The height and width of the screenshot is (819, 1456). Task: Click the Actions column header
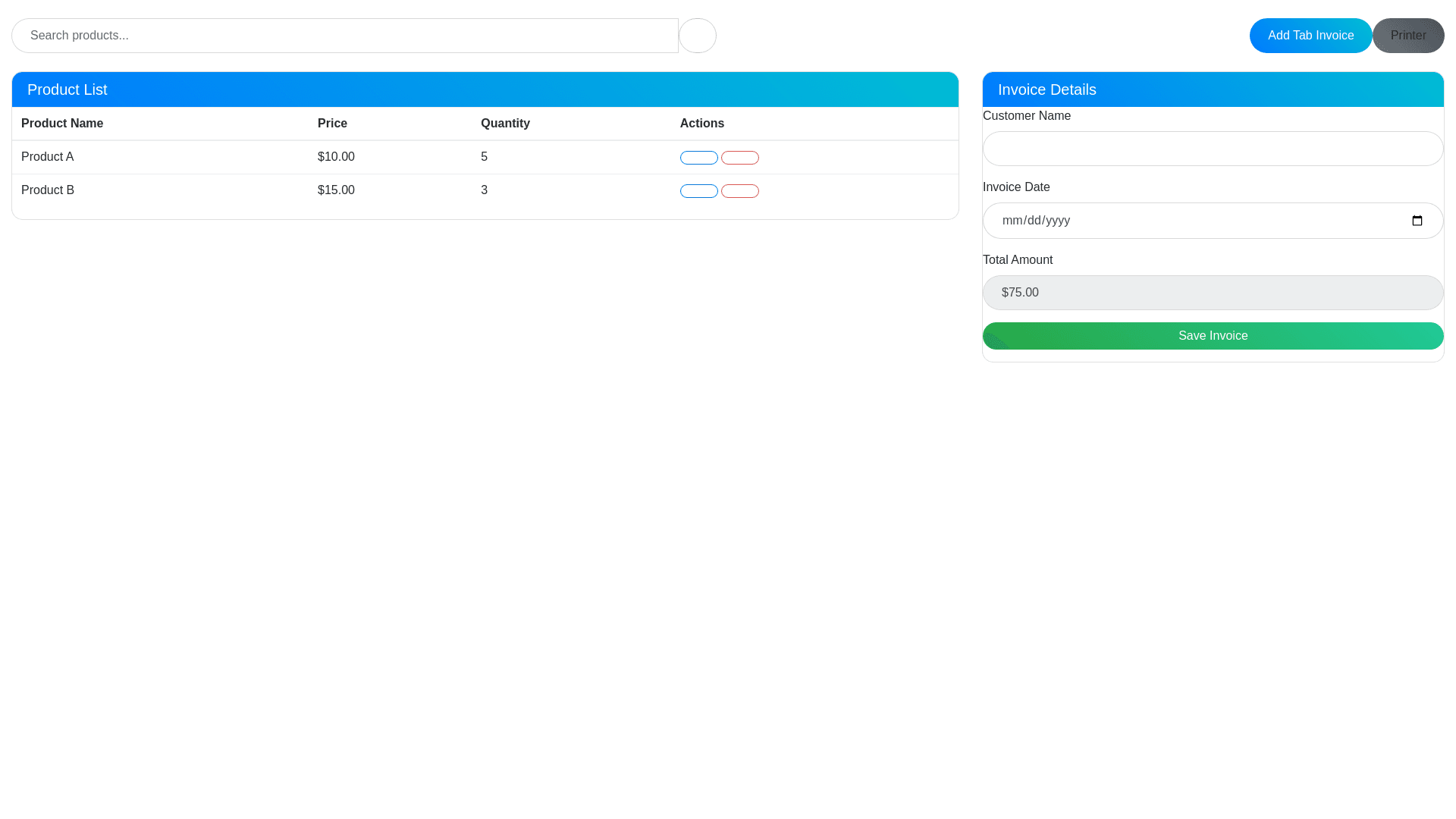click(701, 124)
